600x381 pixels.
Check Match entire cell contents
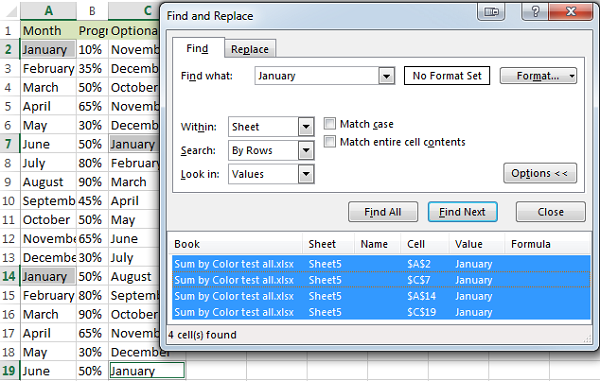pos(329,142)
